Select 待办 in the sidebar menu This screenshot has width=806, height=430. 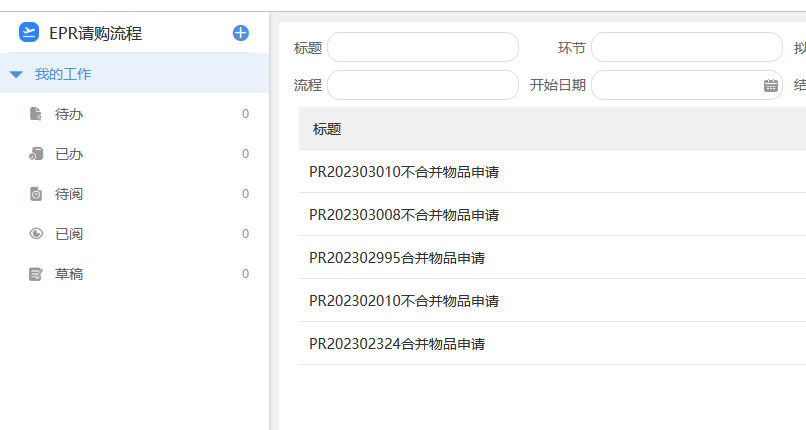pos(69,114)
